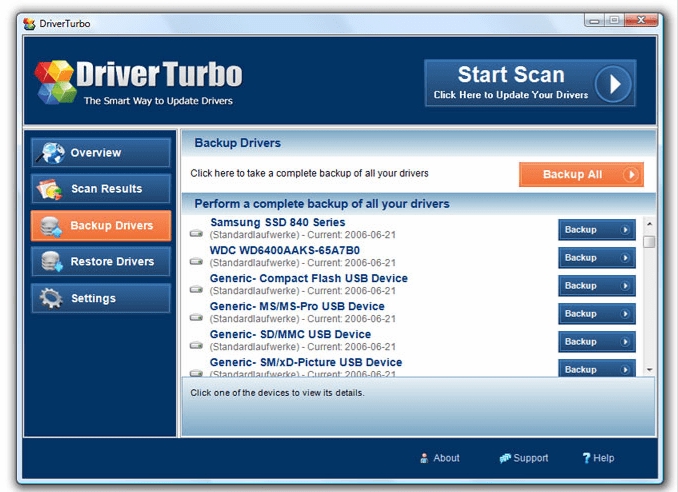
Task: Click the driver list scroll down arrow
Action: (649, 370)
